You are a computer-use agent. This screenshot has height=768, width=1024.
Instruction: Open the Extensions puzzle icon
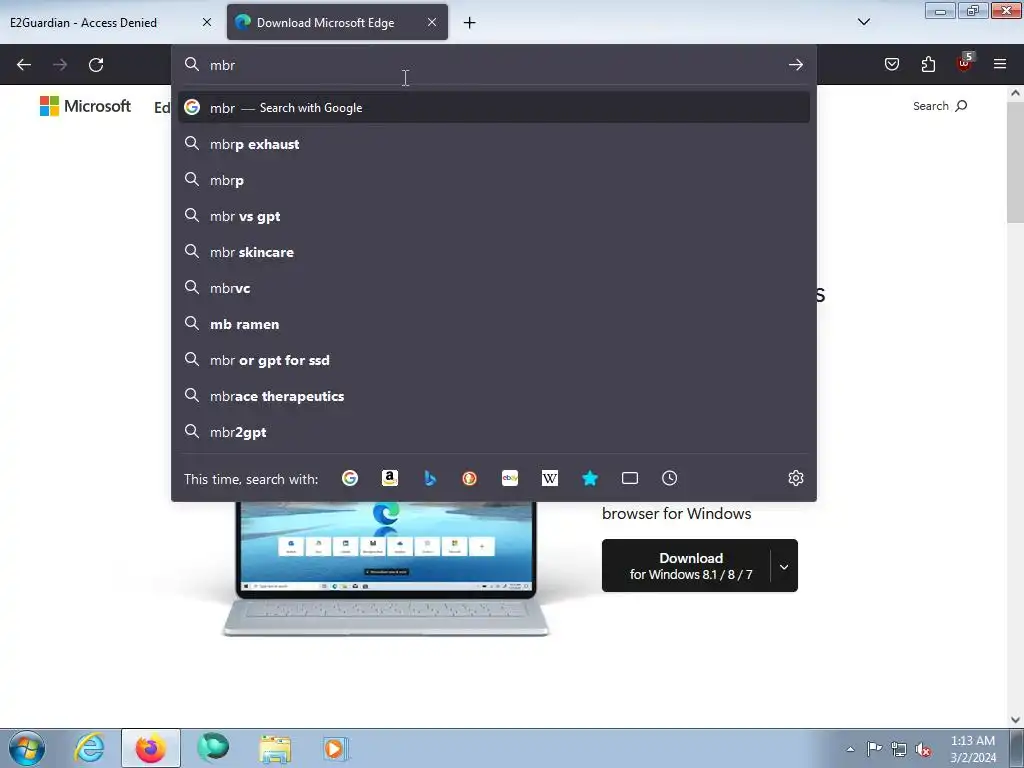pyautogui.click(x=928, y=64)
